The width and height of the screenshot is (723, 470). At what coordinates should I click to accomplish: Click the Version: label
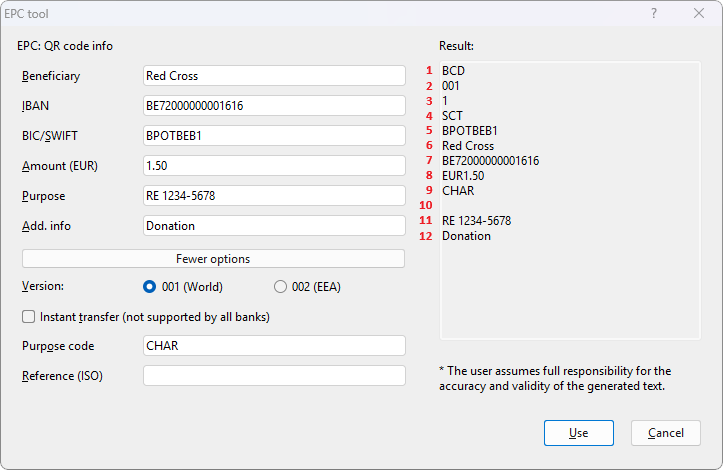[43, 286]
